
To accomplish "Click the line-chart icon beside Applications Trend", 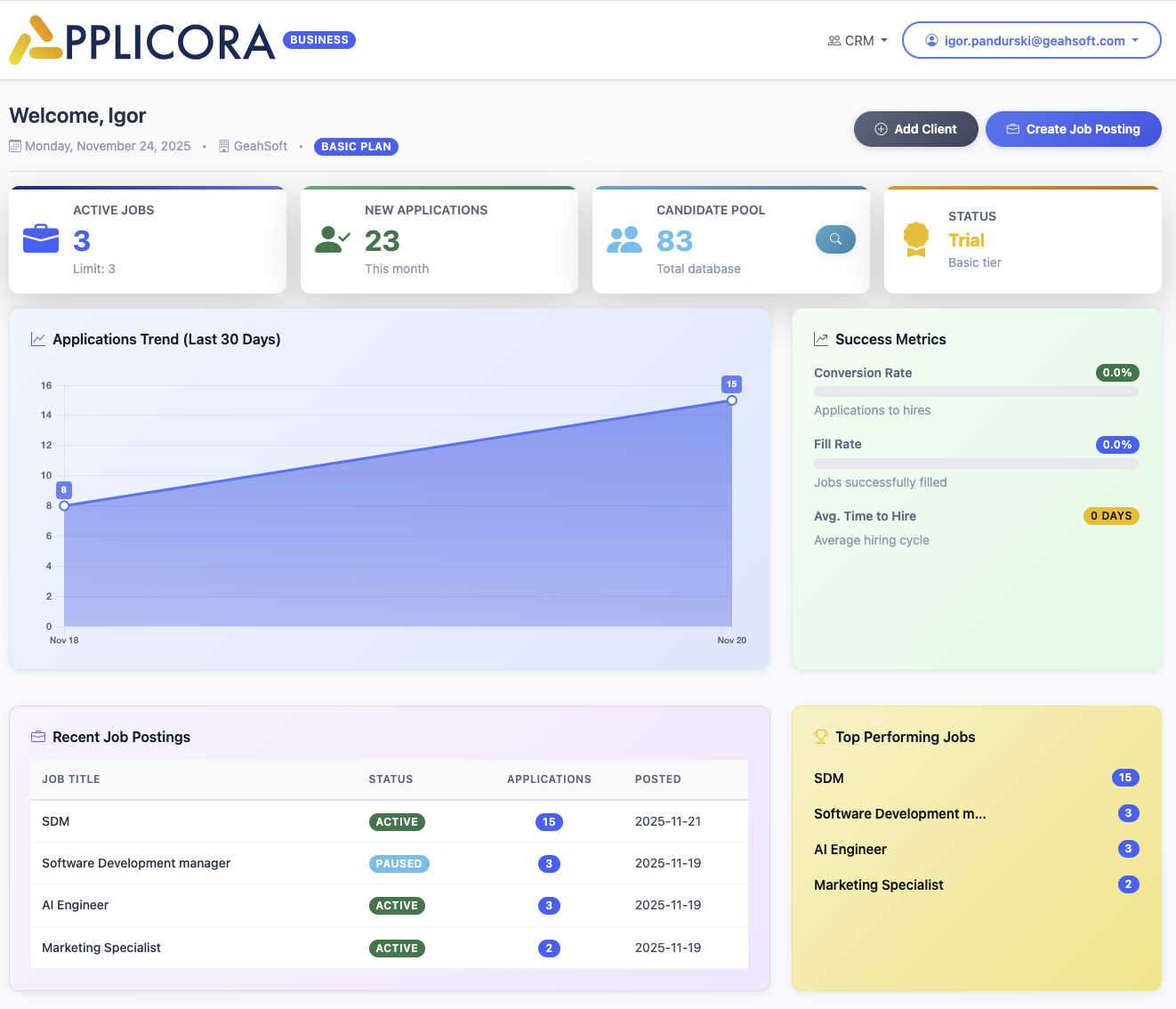I will pos(38,339).
